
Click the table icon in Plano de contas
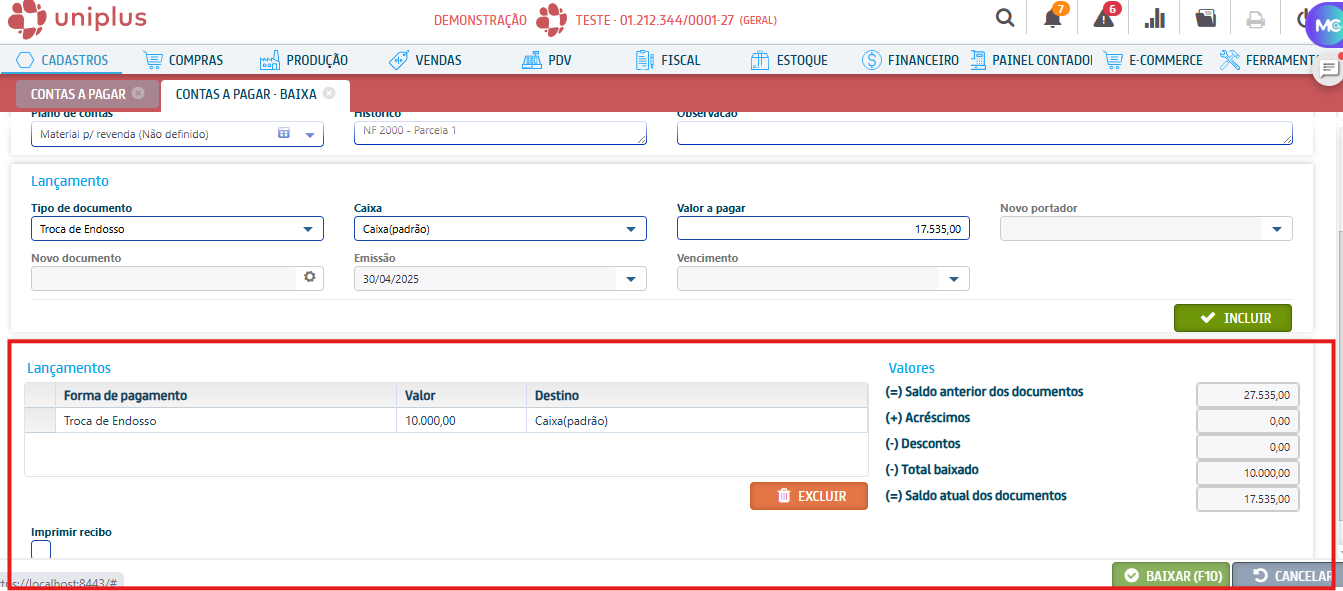click(283, 133)
